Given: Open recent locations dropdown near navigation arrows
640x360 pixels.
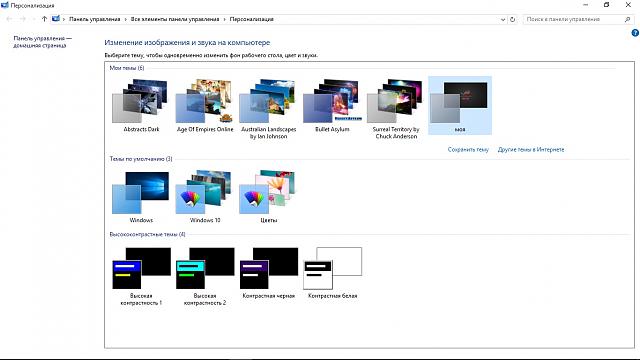Looking at the screenshot, I should pos(34,19).
